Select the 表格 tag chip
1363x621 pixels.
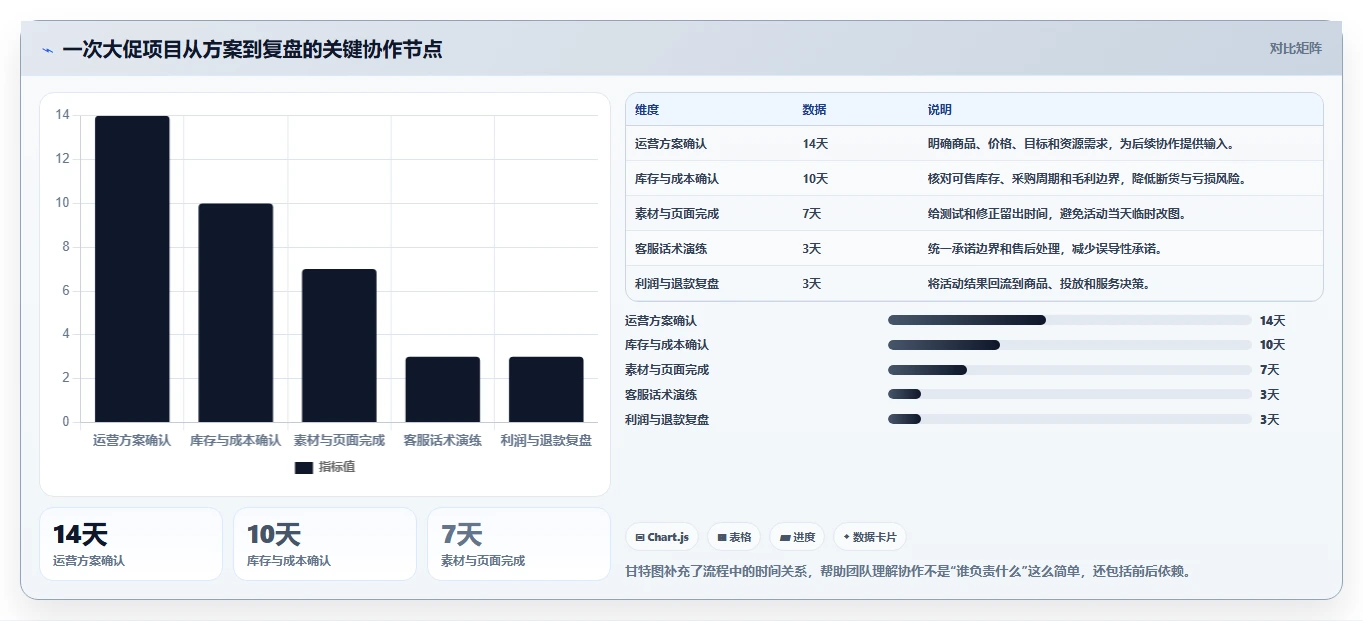(x=734, y=537)
